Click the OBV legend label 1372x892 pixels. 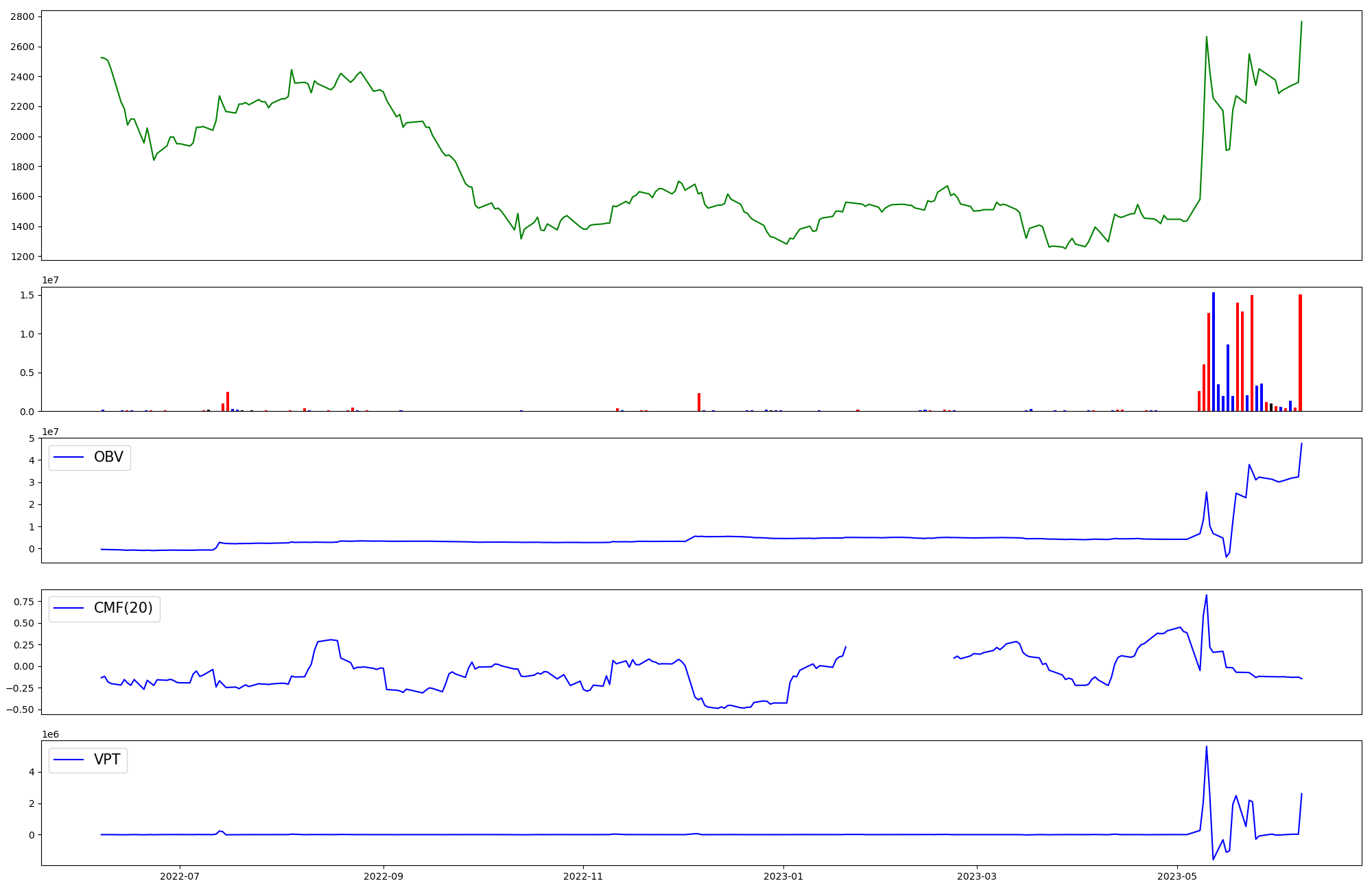tap(108, 457)
